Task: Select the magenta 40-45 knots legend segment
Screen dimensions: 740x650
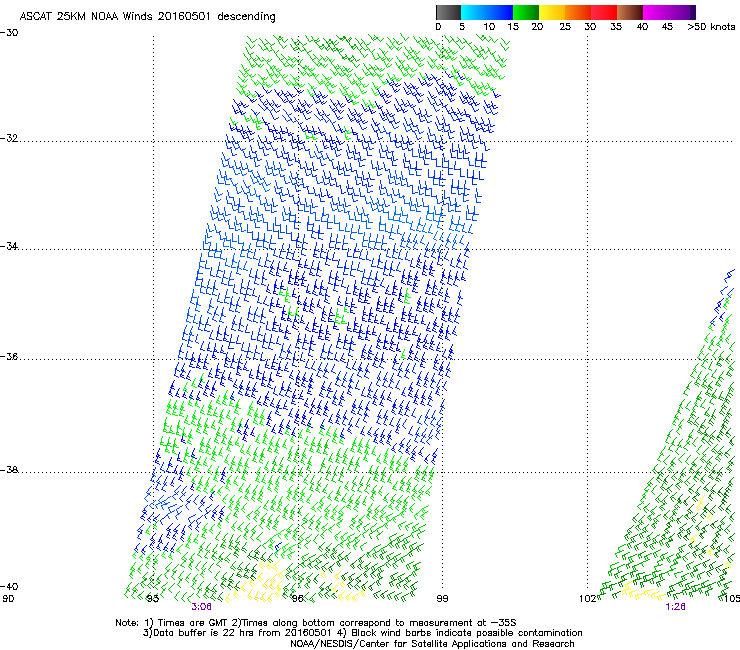Action: [x=656, y=12]
